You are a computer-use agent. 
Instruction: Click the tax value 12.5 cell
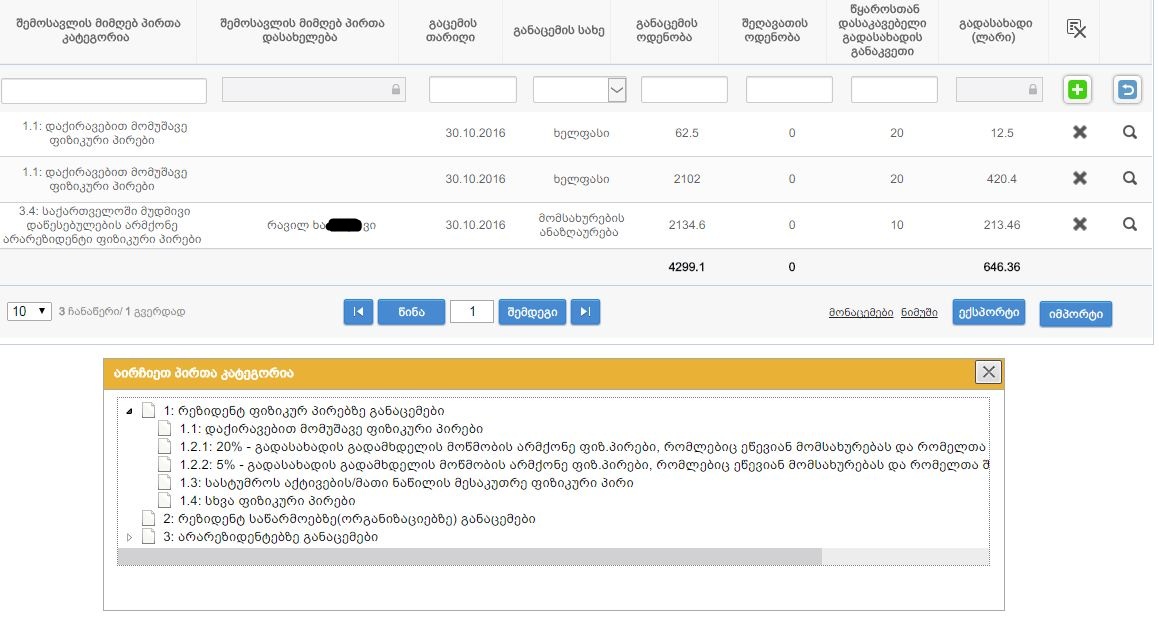[1002, 133]
